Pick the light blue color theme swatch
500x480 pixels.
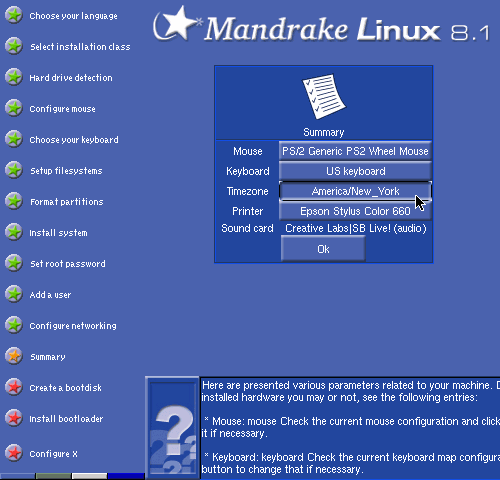point(17,476)
